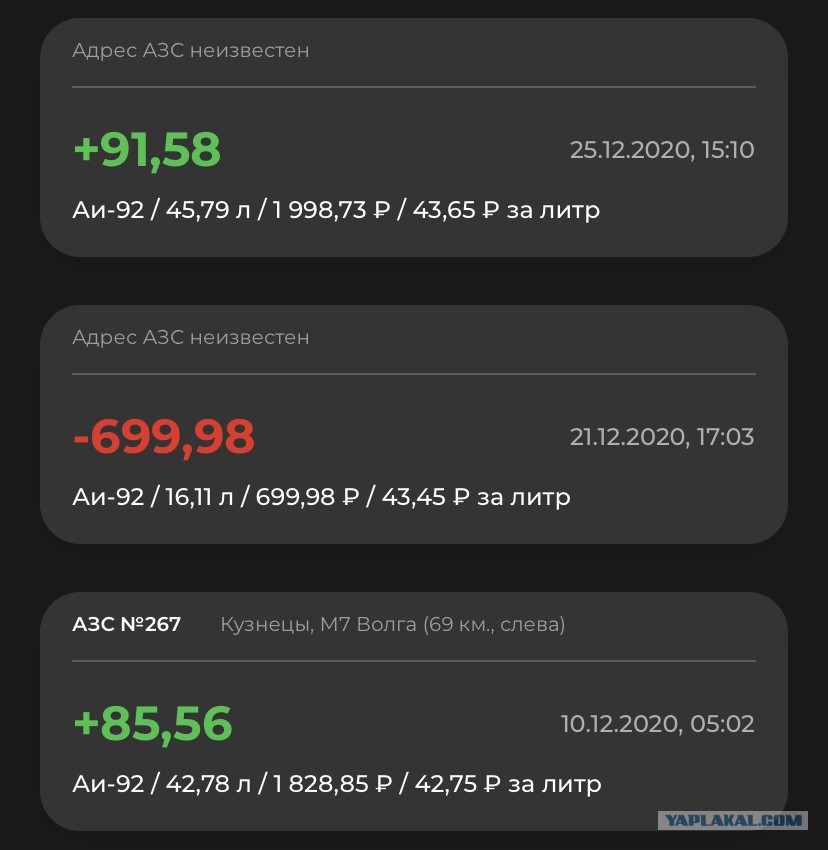Open the -699,98 transaction card
828x850 pixels.
click(414, 424)
